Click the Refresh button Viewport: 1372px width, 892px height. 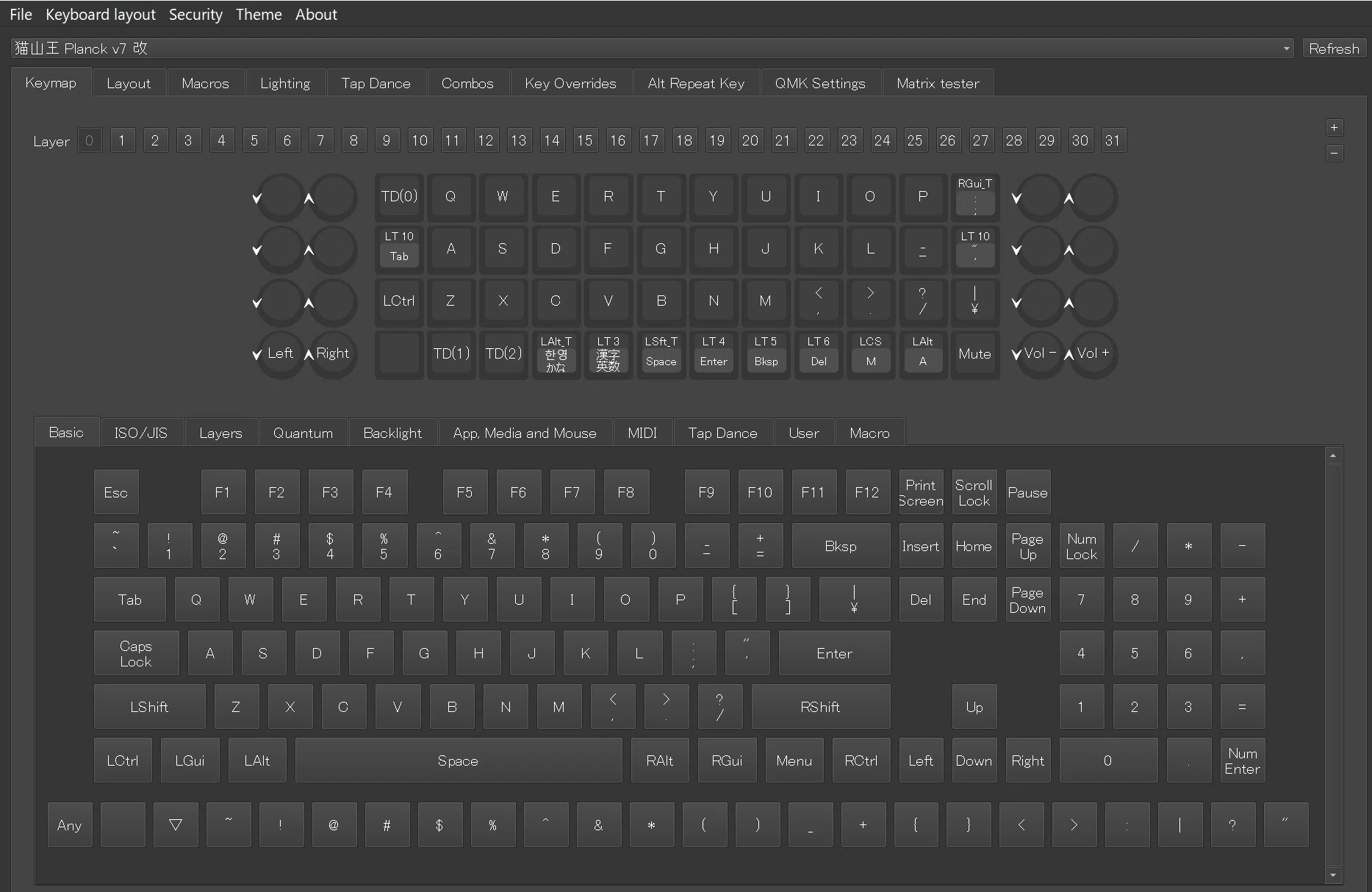tap(1334, 48)
